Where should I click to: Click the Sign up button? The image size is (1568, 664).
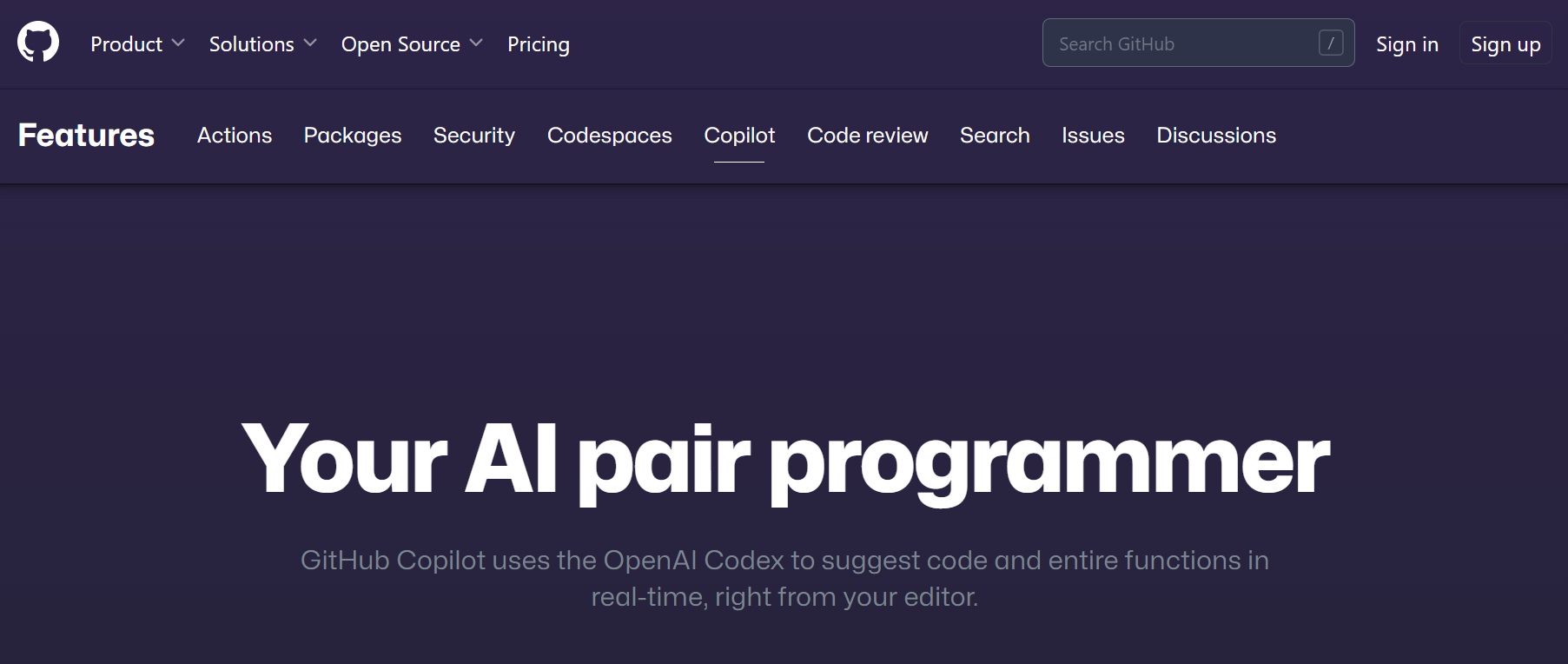pos(1505,43)
